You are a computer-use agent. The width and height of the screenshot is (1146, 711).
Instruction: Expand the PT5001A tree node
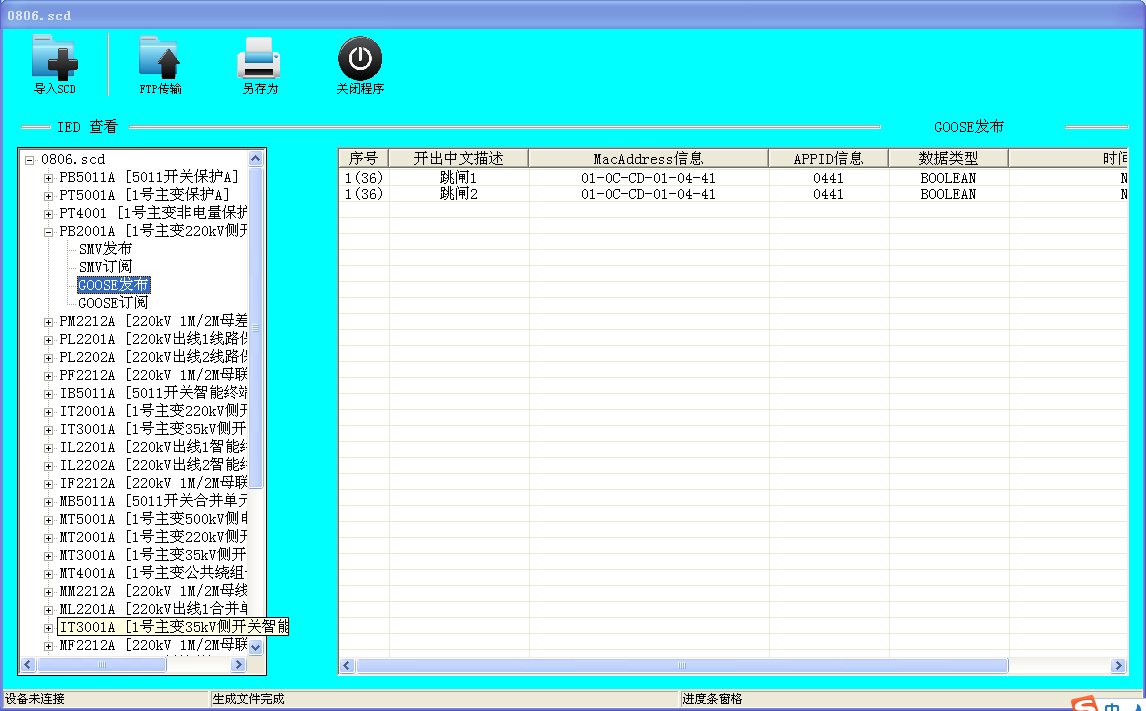tap(48, 196)
